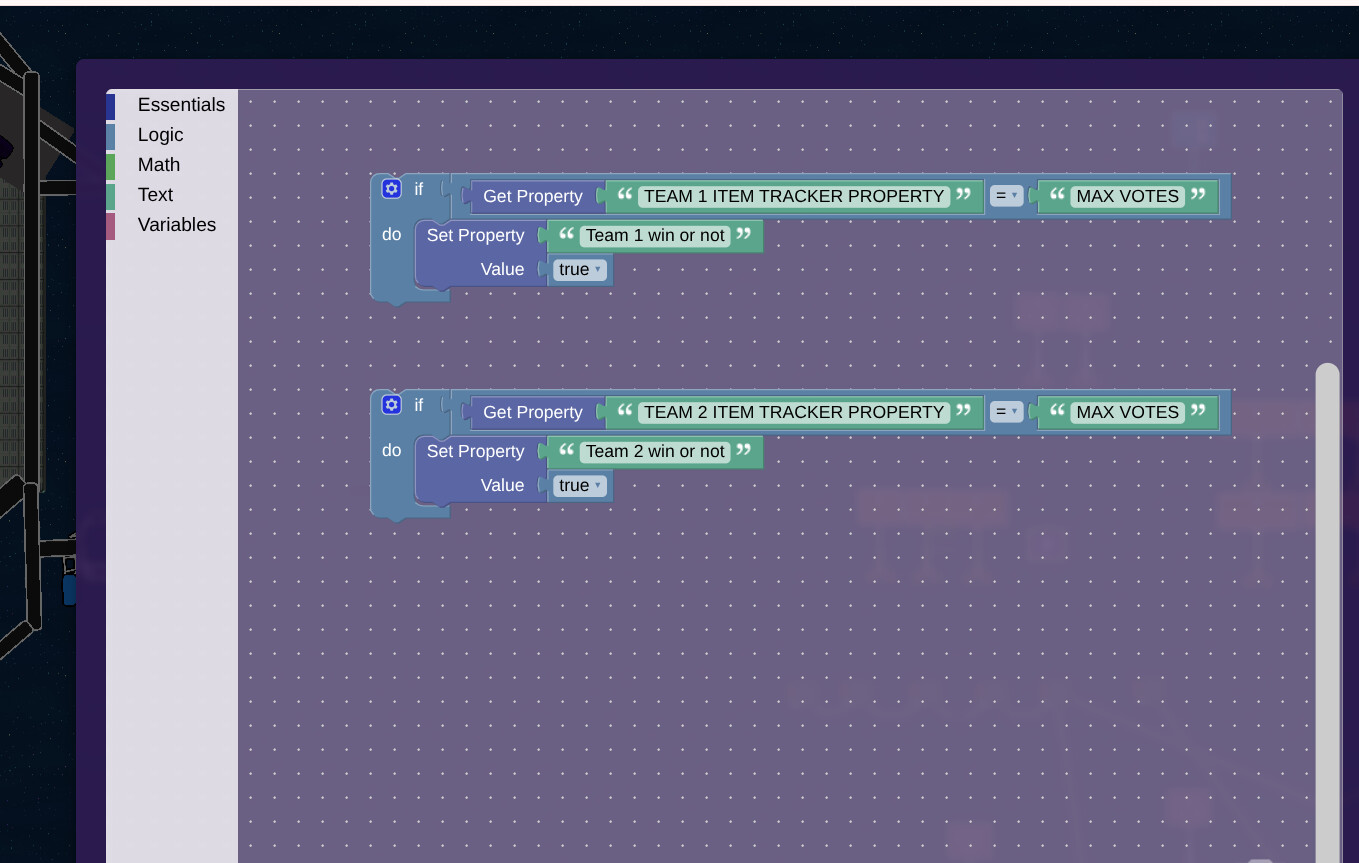
Task: Open the mutator gear on the second if block
Action: click(391, 404)
